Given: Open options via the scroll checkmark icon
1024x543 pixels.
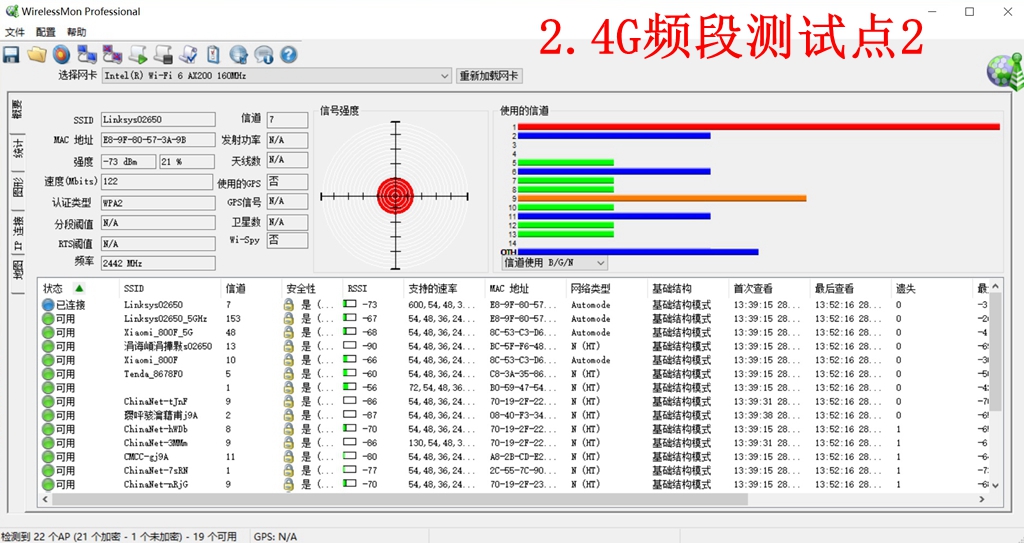Looking at the screenshot, I should (x=189, y=55).
